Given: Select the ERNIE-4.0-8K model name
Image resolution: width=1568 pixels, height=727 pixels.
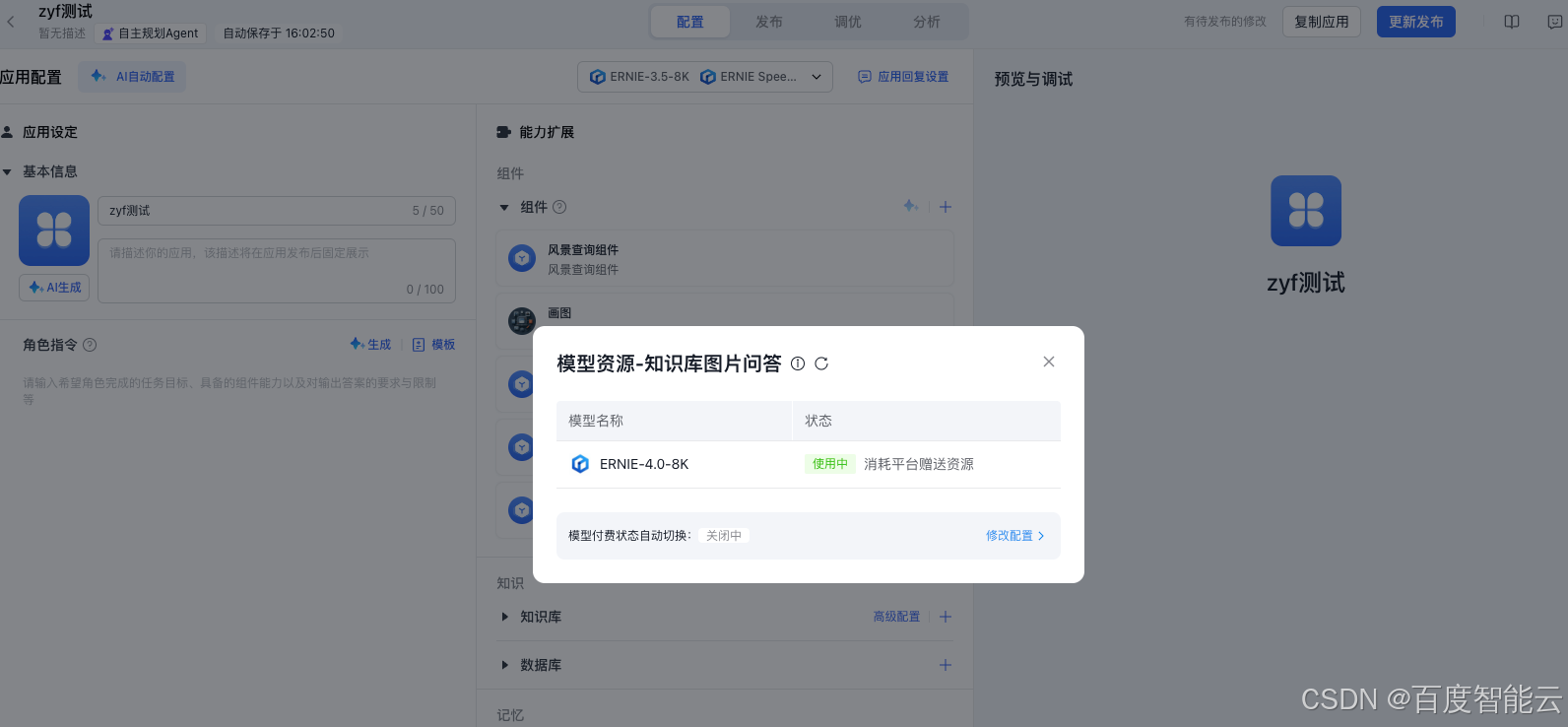Looking at the screenshot, I should click(644, 464).
